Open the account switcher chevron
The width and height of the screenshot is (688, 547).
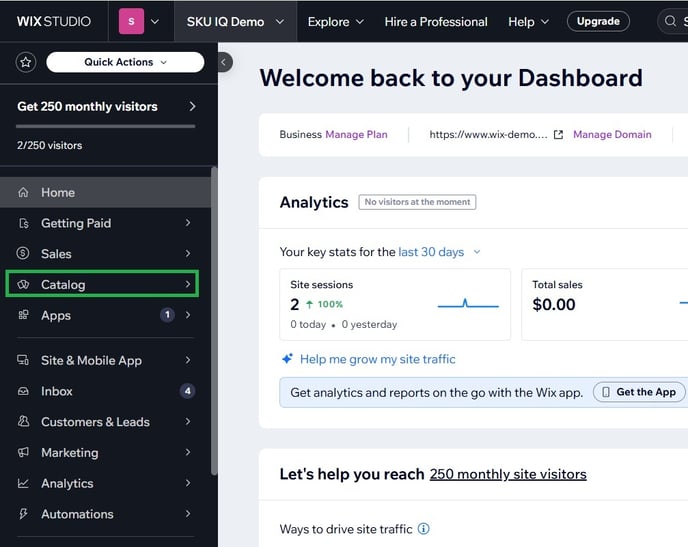155,21
